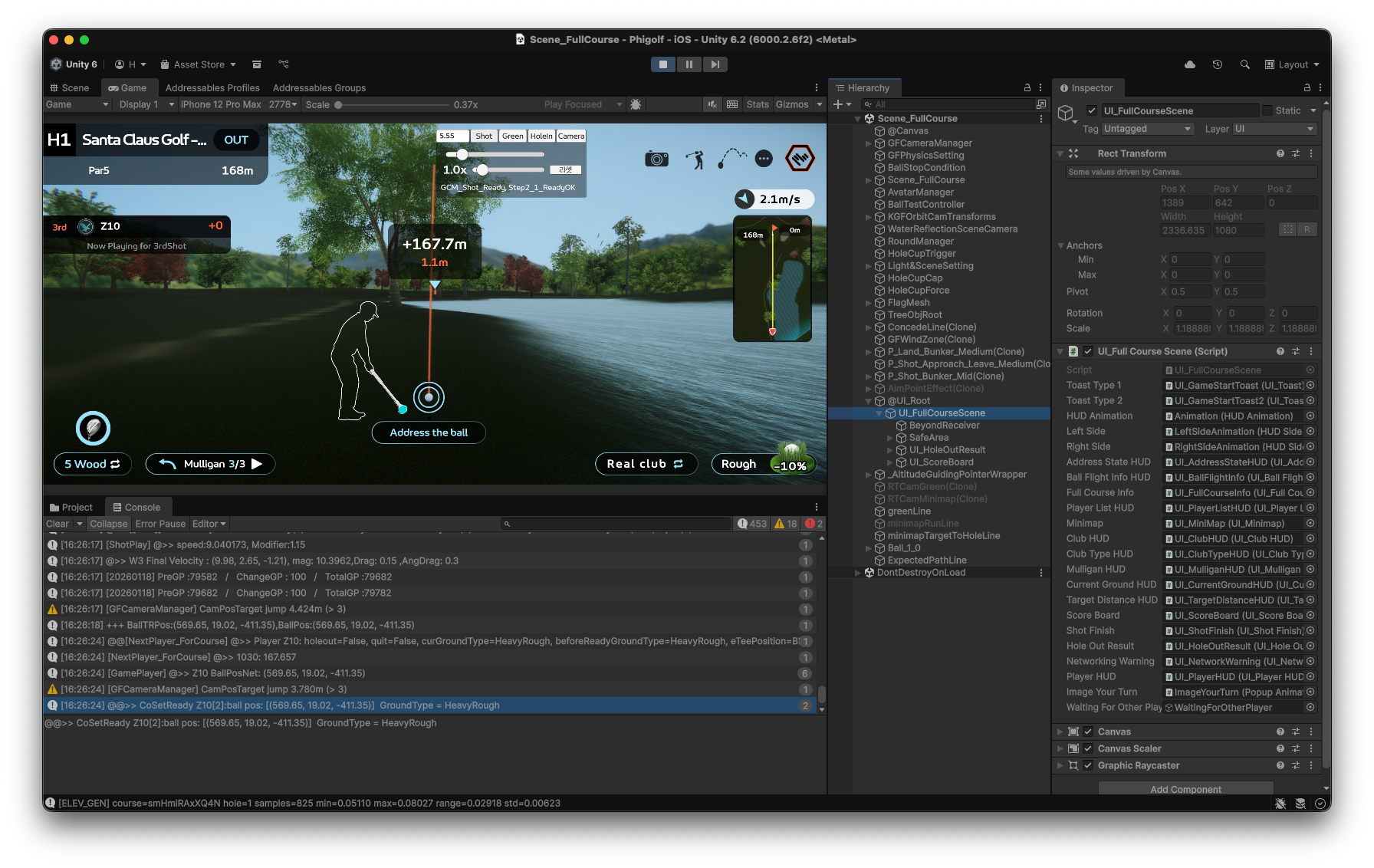The height and width of the screenshot is (868, 1374).
Task: Click the bug debug icon in Game view
Action: click(x=636, y=104)
